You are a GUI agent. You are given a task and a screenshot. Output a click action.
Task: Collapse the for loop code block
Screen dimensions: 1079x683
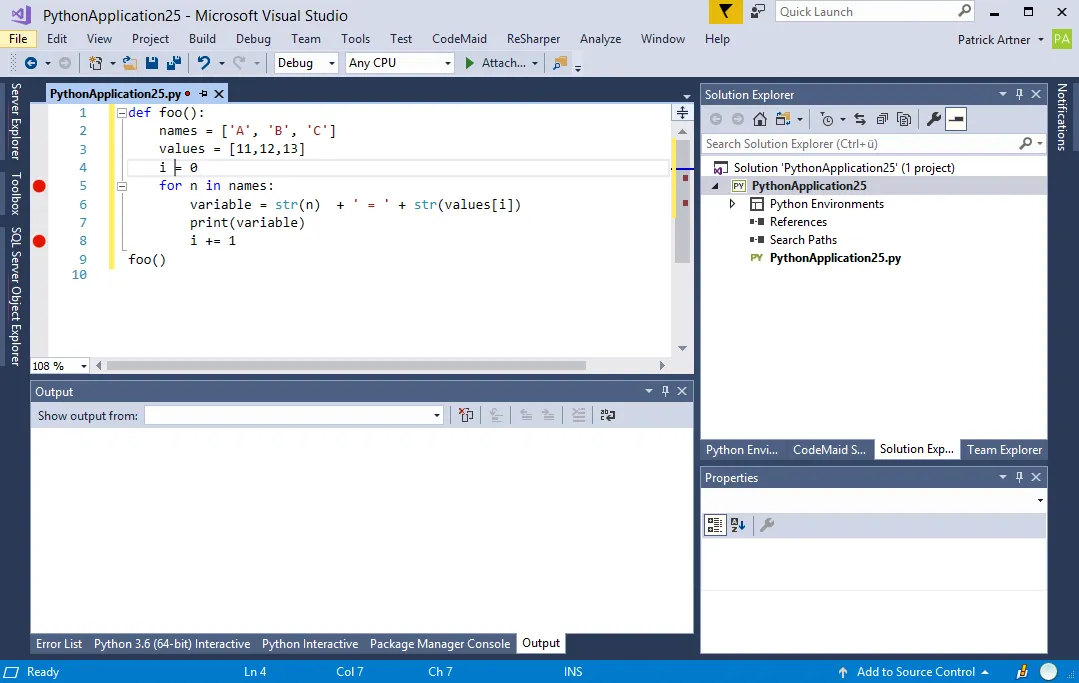[122, 186]
